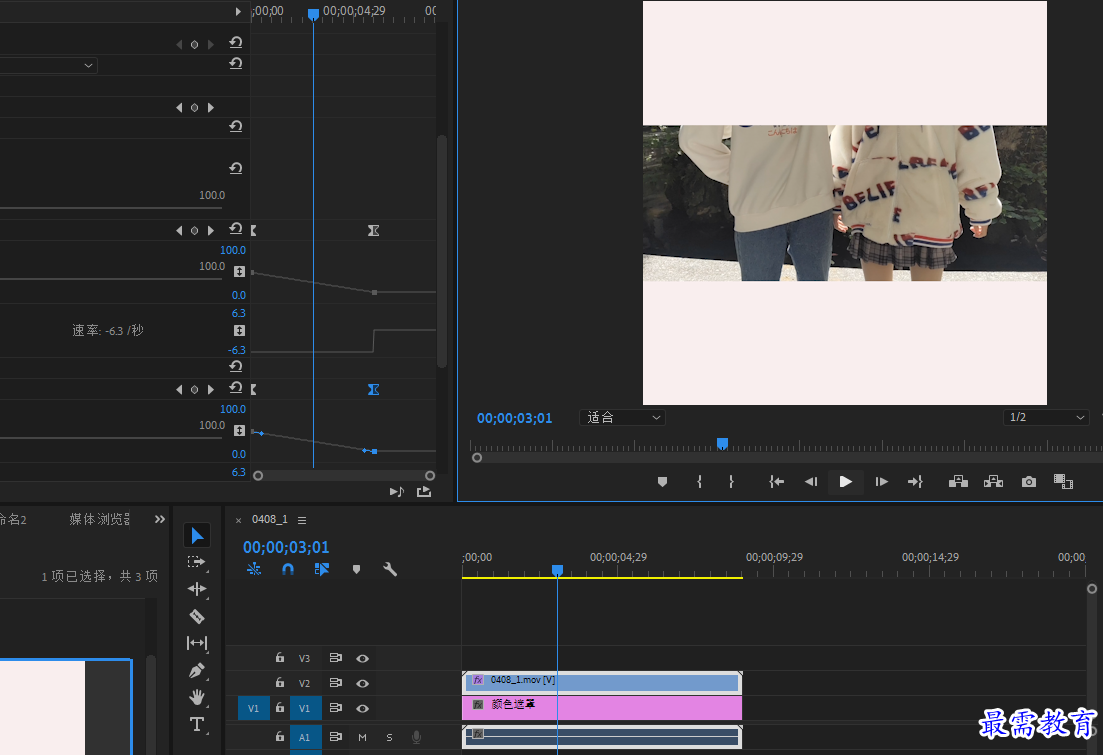Select the Hand tool
Screen dimensions: 1103x755
[197, 697]
